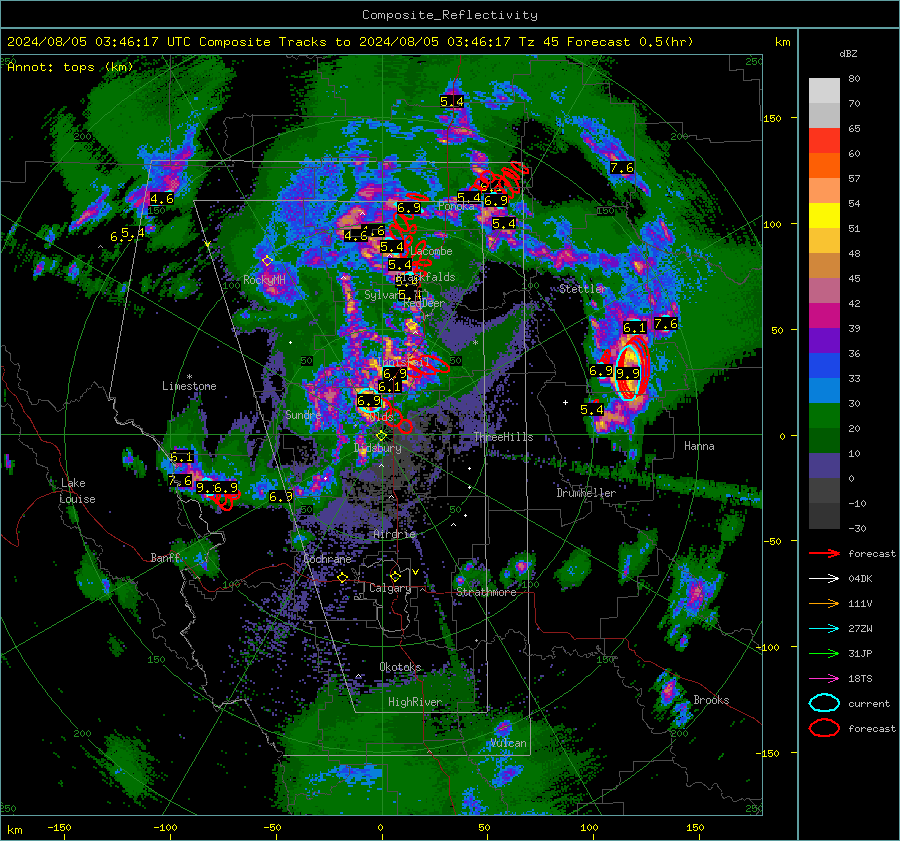The width and height of the screenshot is (900, 841).
Task: Click the yellow diamond marker below Cochrane
Action: pos(343,578)
